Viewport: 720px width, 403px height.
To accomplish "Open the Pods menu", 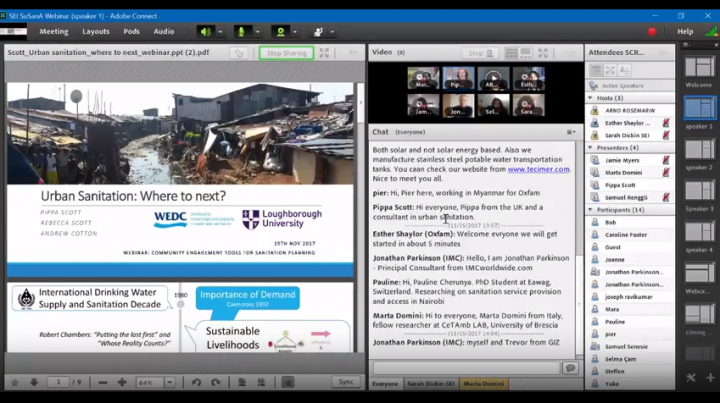I will (x=132, y=32).
